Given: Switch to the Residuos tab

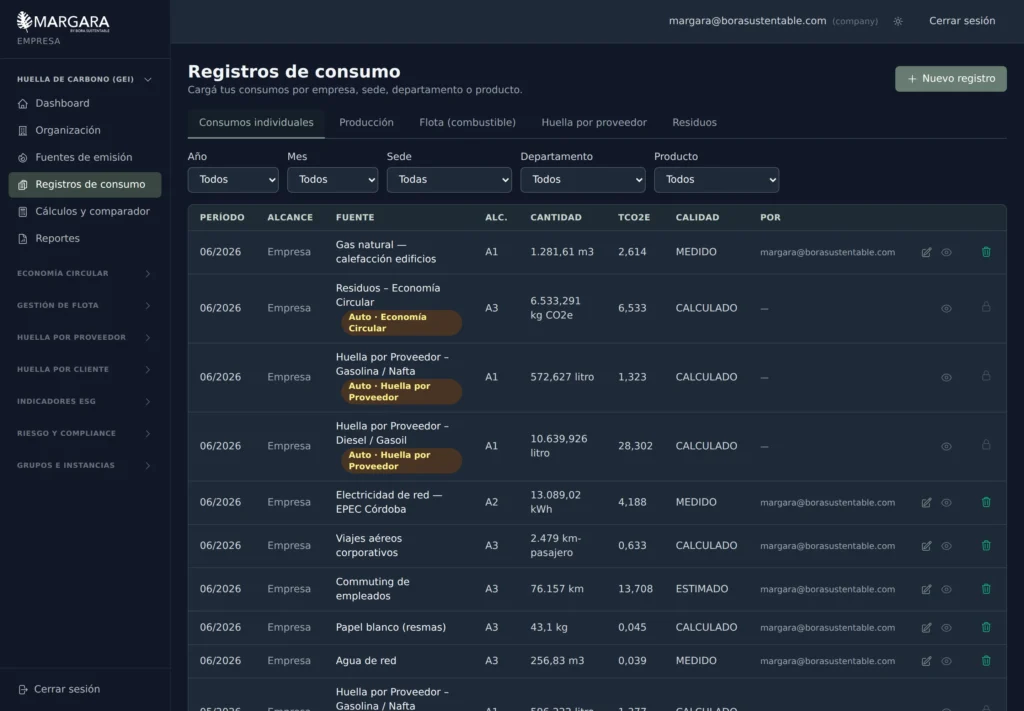Looking at the screenshot, I should click(694, 123).
